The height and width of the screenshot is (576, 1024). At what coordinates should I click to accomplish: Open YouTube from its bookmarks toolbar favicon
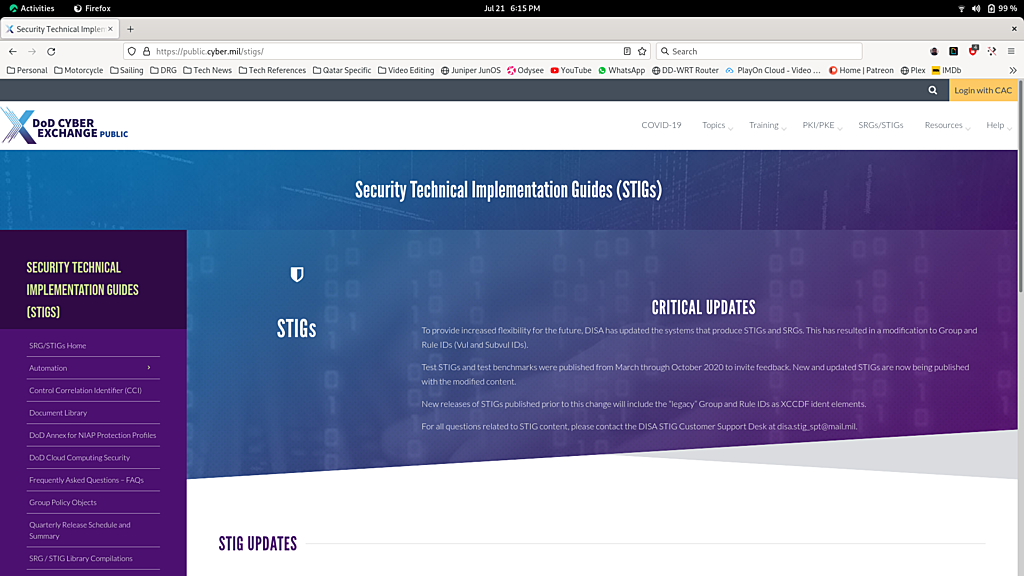click(x=555, y=70)
